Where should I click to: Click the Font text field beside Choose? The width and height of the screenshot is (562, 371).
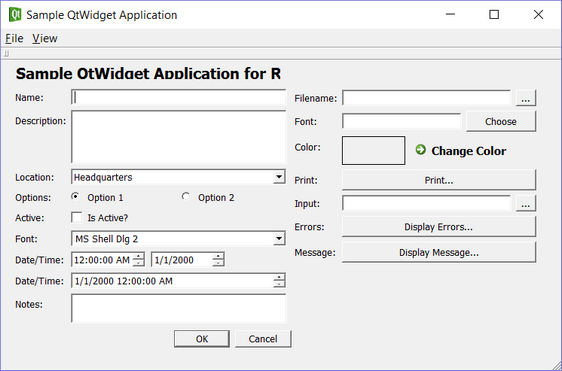(x=401, y=121)
